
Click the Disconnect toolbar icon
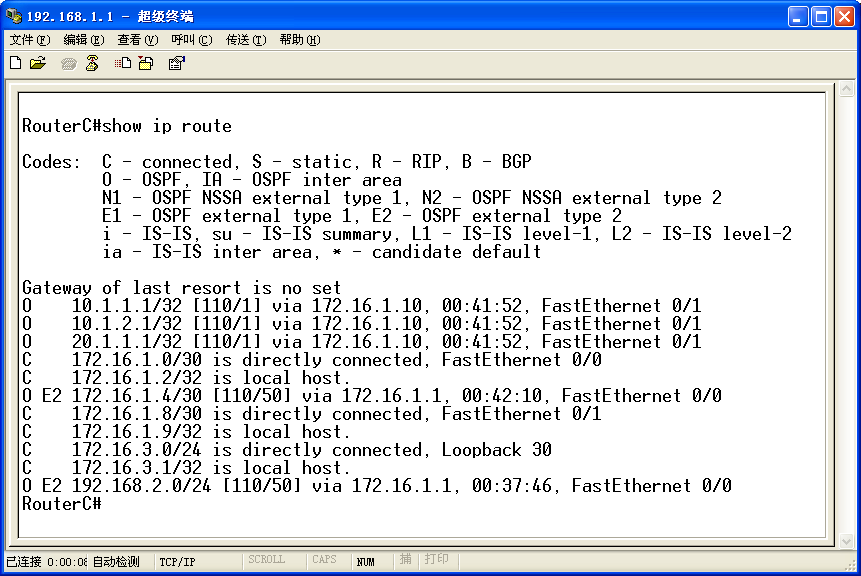92,64
